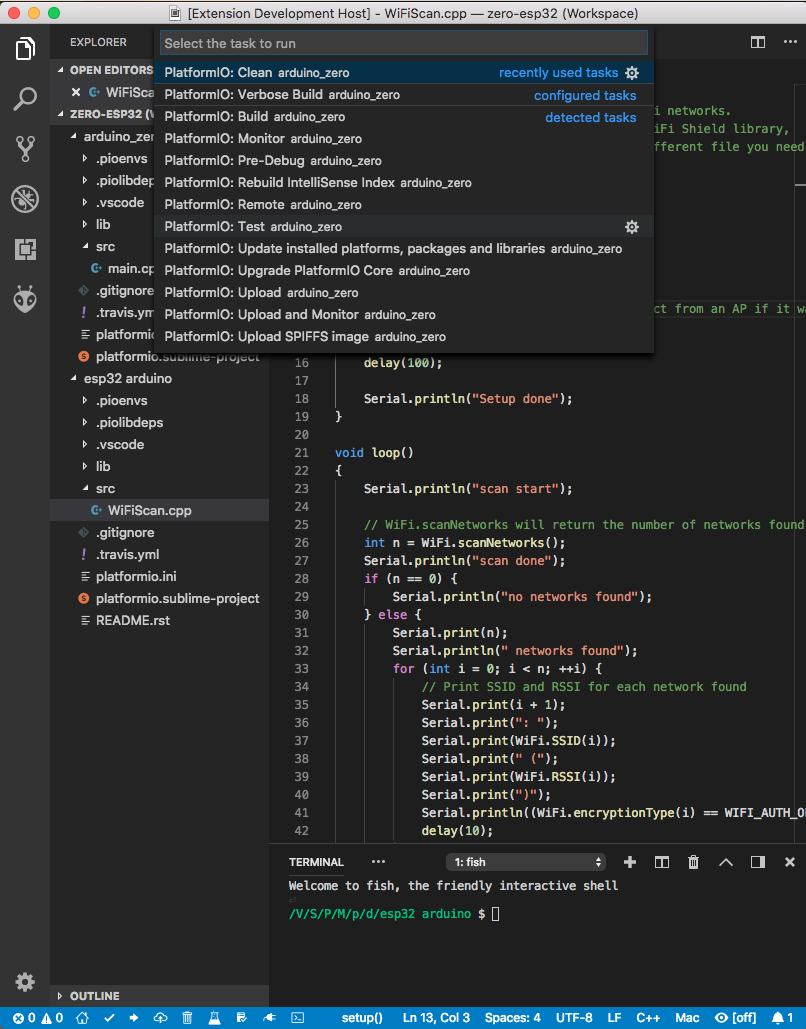Build the project using the checkmark status icon
806x1029 pixels.
[x=107, y=1017]
